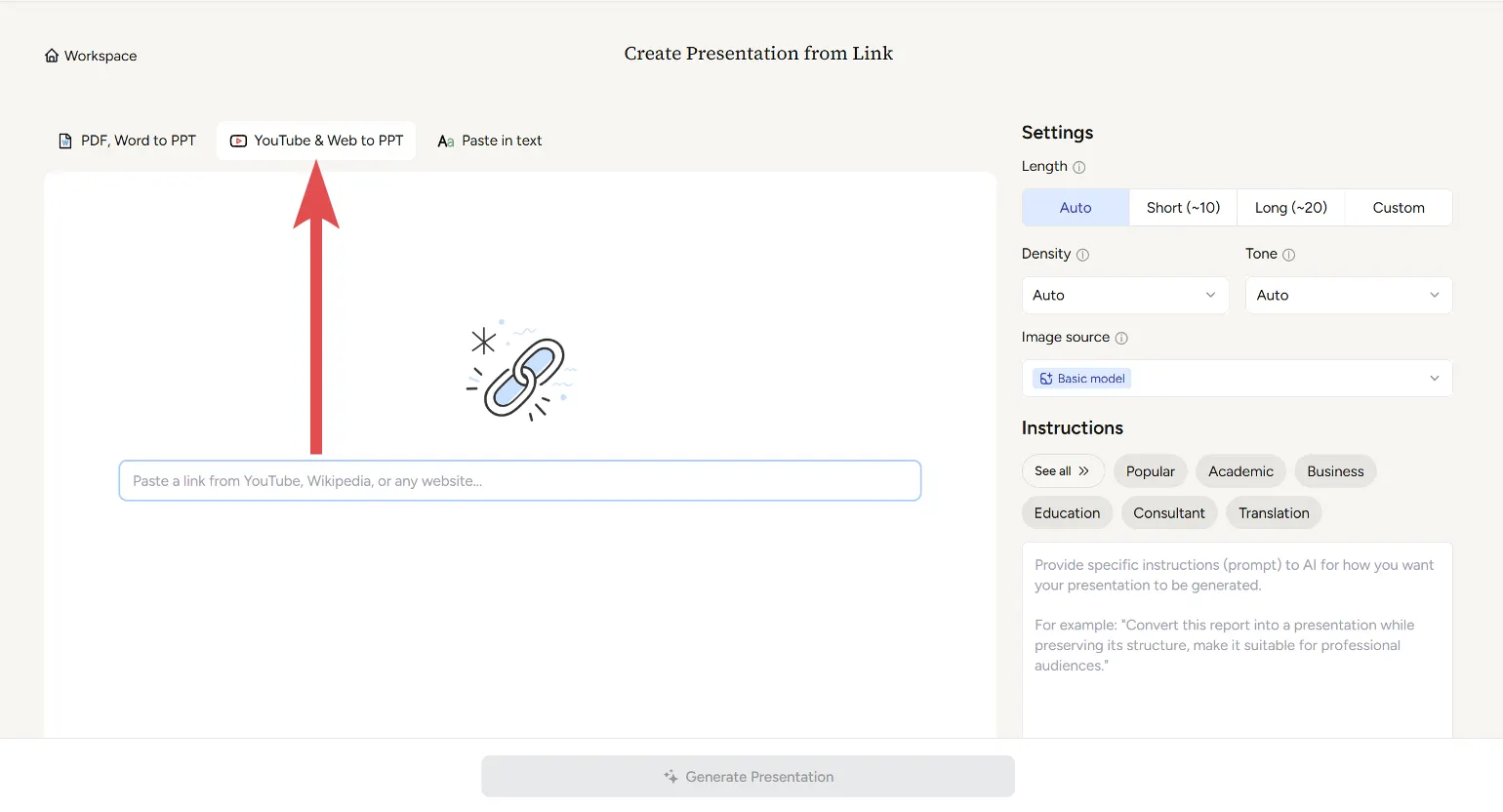This screenshot has width=1503, height=812.
Task: Click the info icon next to Length
Action: (x=1079, y=167)
